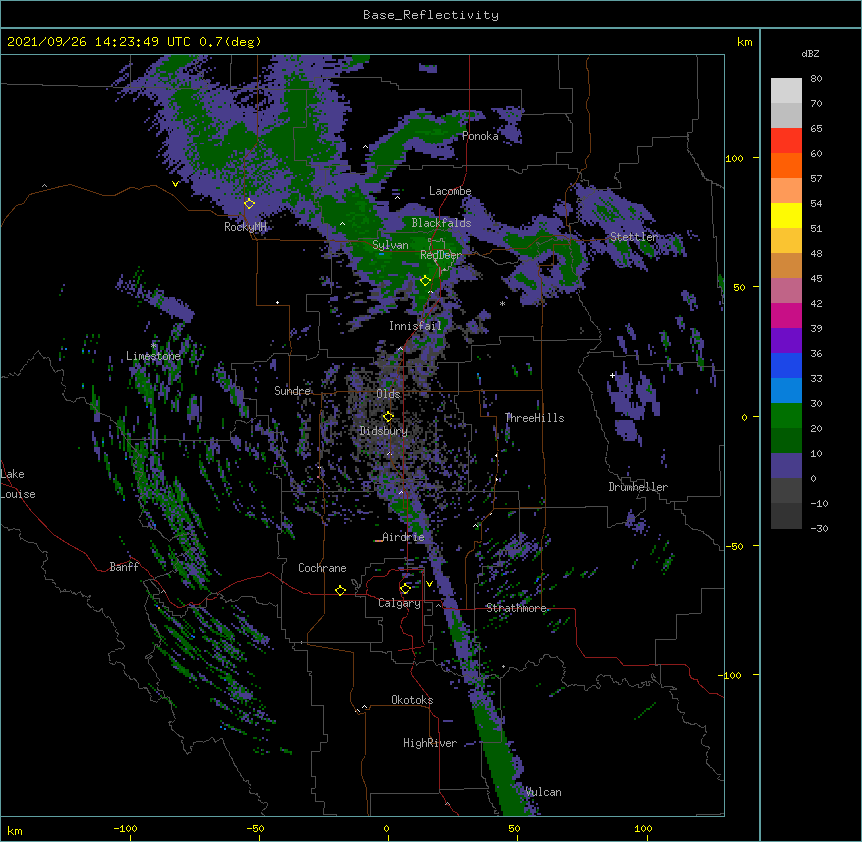Click the Didsbury town label
This screenshot has width=862, height=842.
pyautogui.click(x=383, y=431)
